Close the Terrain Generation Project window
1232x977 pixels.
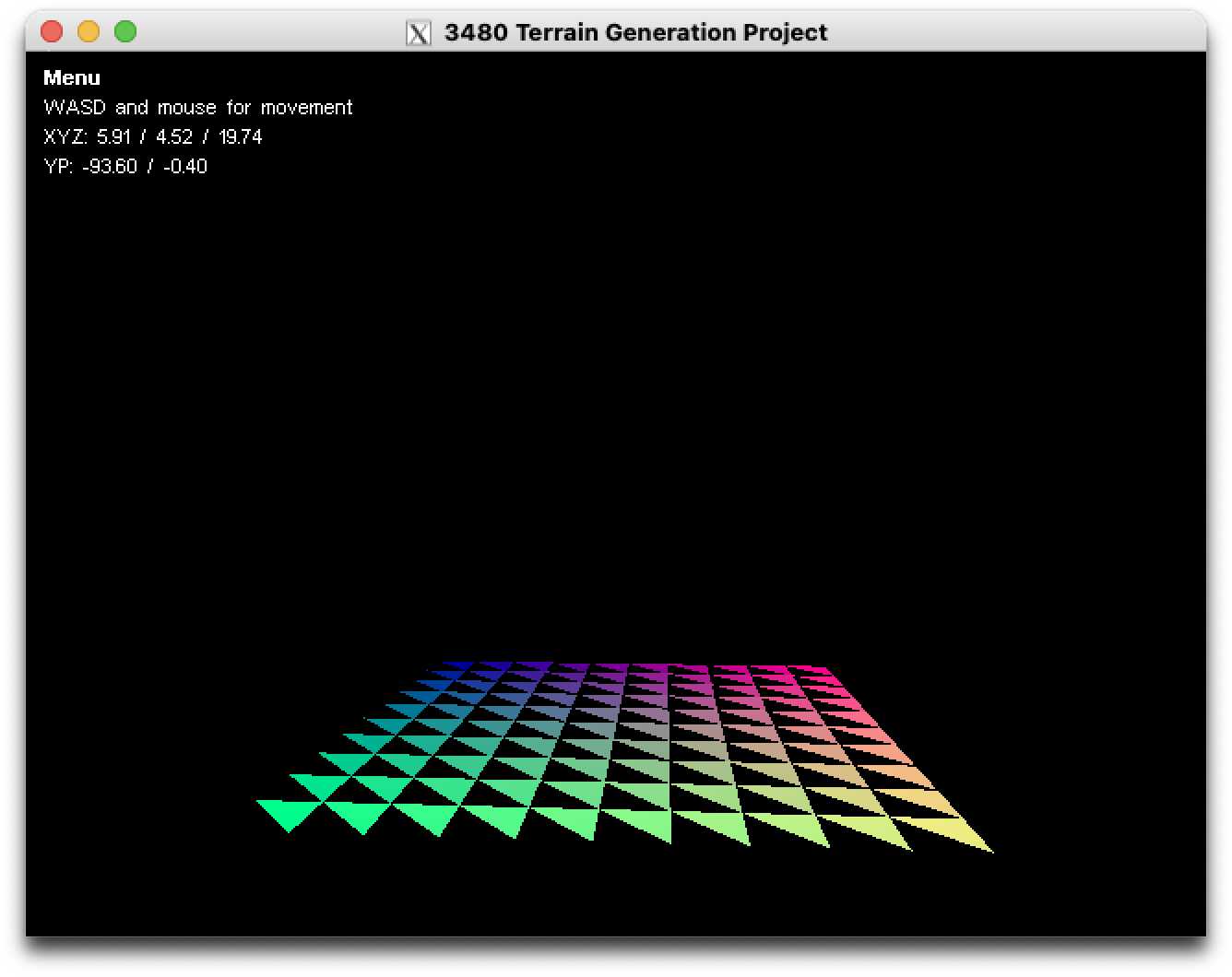[52, 32]
